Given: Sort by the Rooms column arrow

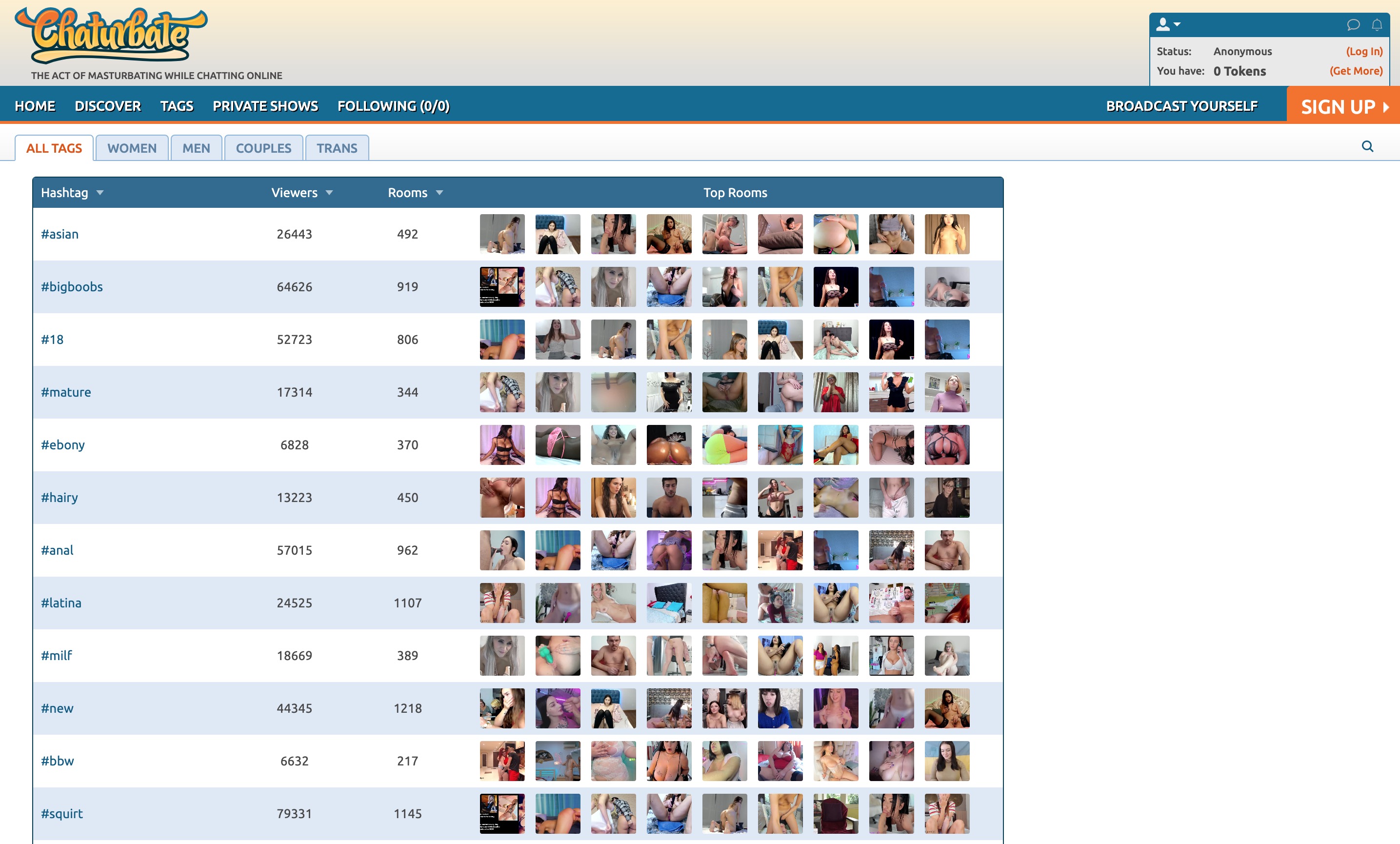Looking at the screenshot, I should coord(439,193).
